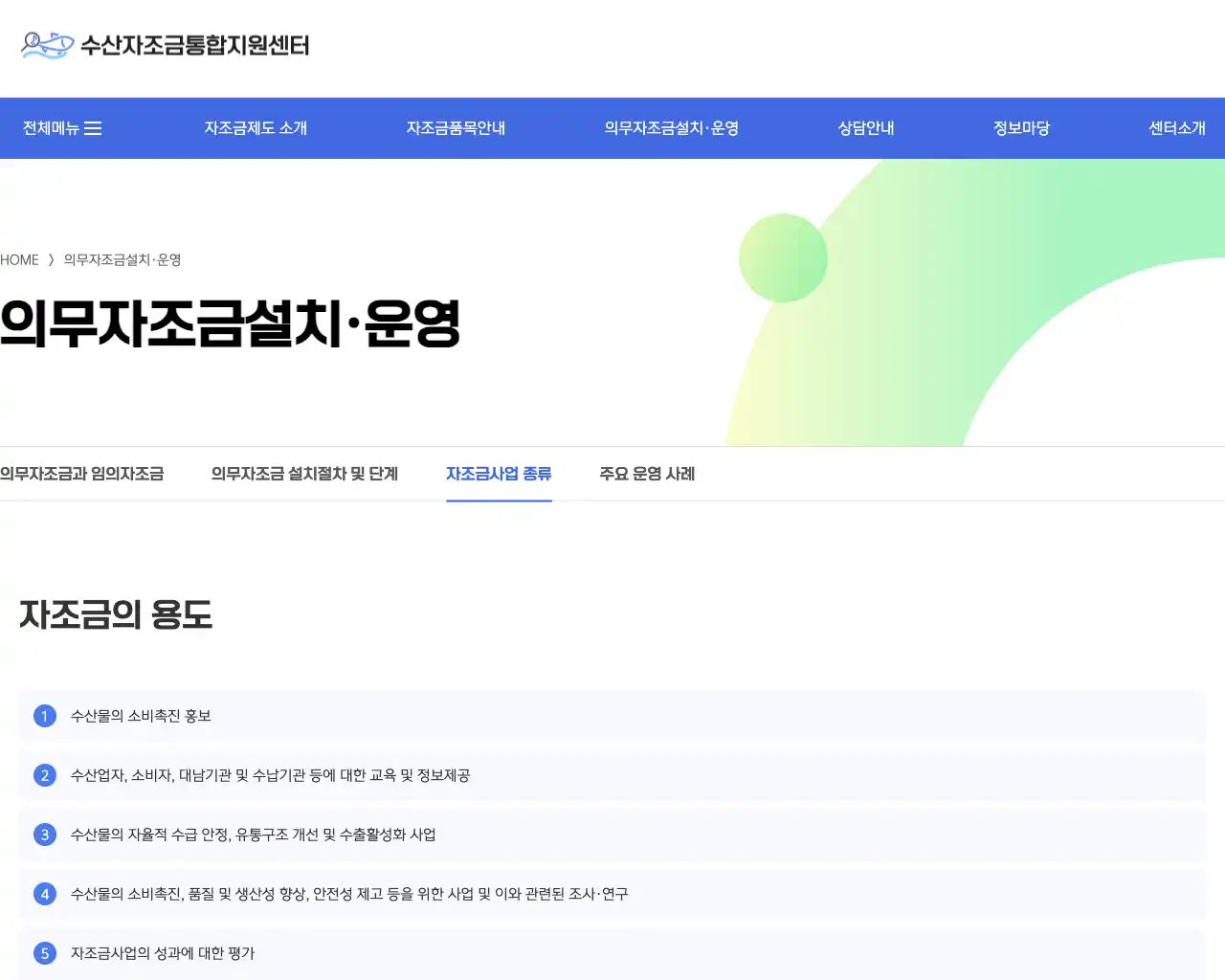Click the circle 3 badge icon
The height and width of the screenshot is (980, 1225).
coord(44,835)
